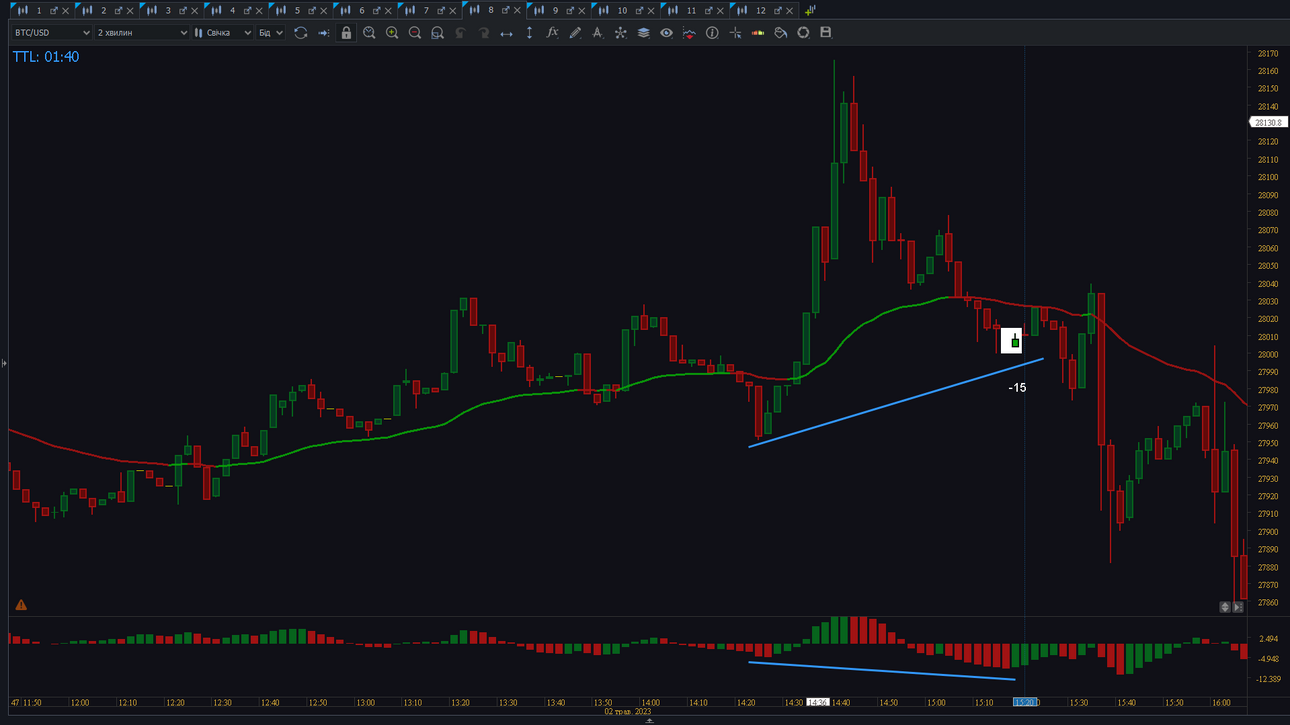Click the orange warning triangle icon
The height and width of the screenshot is (725, 1290).
tap(21, 605)
